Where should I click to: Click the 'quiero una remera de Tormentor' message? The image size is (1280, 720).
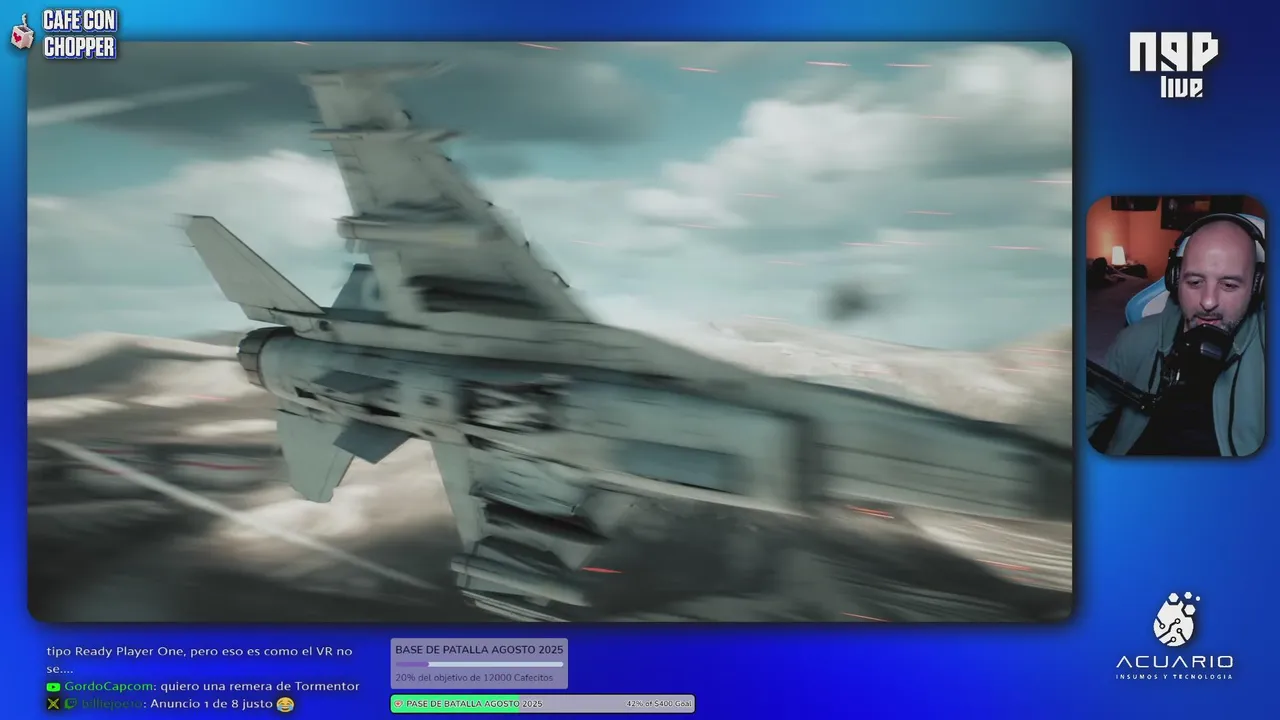(260, 686)
